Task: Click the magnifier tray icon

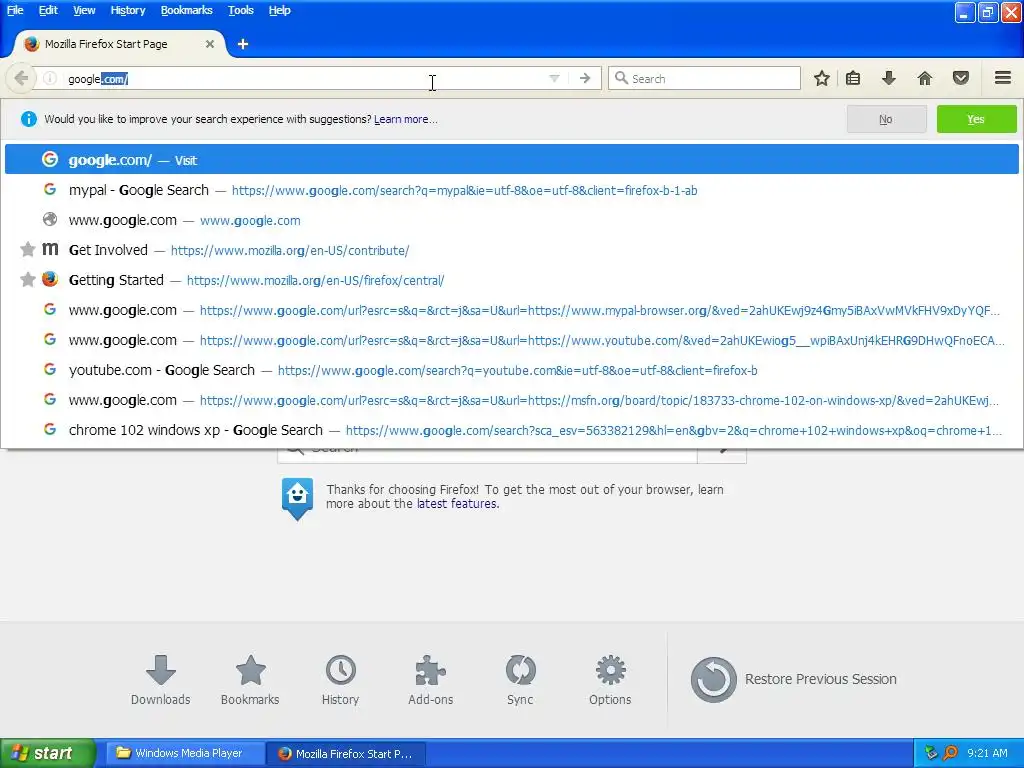Action: [950, 753]
